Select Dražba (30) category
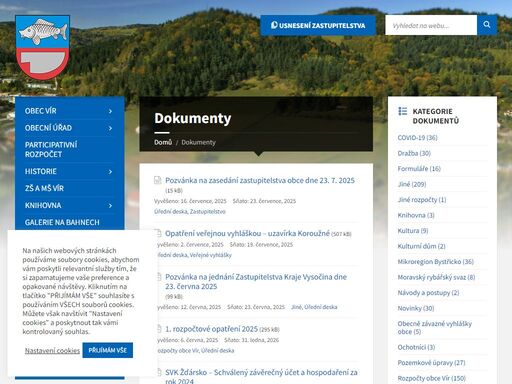The width and height of the screenshot is (512, 384). pos(414,153)
